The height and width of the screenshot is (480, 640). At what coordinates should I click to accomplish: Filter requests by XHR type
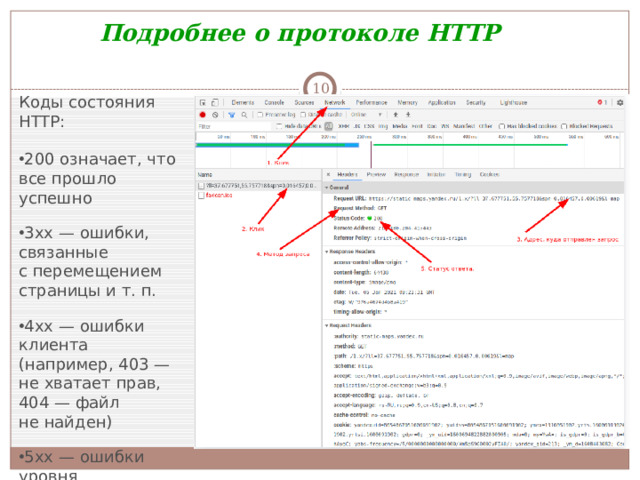(344, 126)
